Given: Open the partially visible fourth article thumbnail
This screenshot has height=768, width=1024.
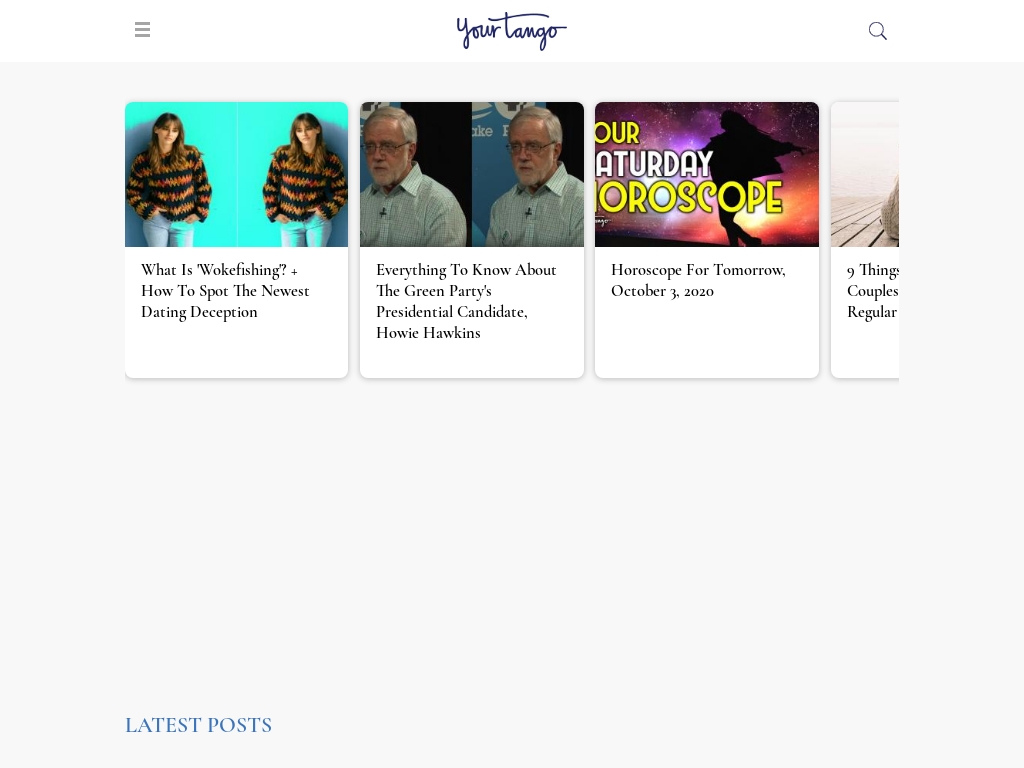Looking at the screenshot, I should point(865,174).
